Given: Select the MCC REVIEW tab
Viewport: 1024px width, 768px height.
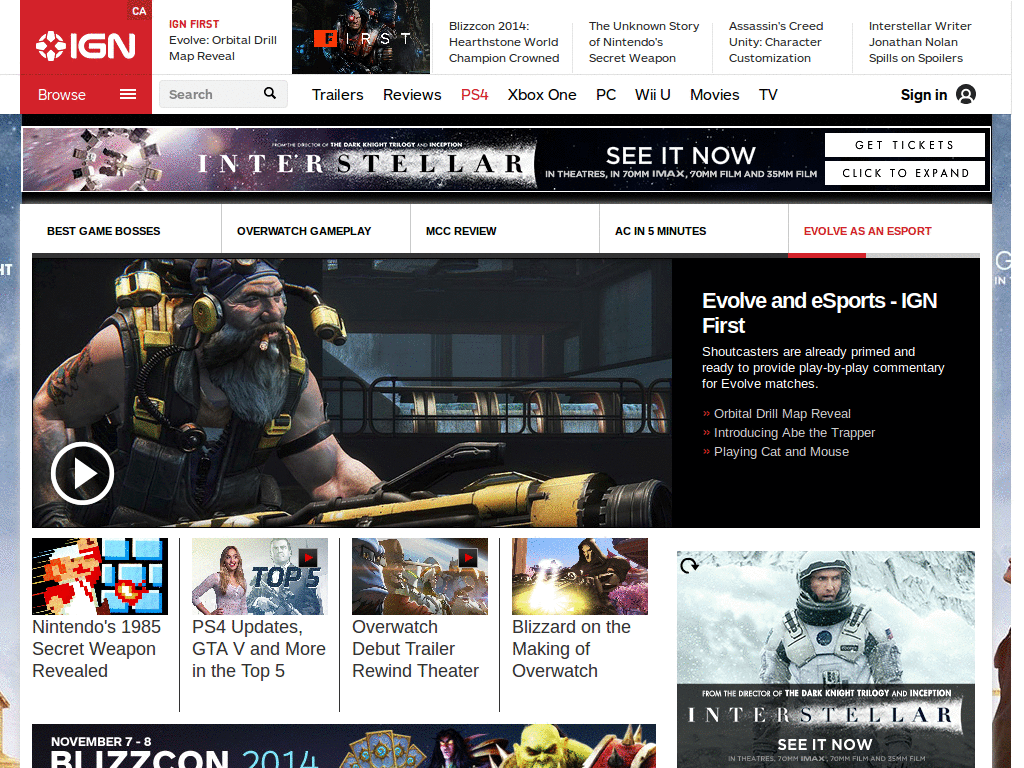Looking at the screenshot, I should [x=460, y=230].
